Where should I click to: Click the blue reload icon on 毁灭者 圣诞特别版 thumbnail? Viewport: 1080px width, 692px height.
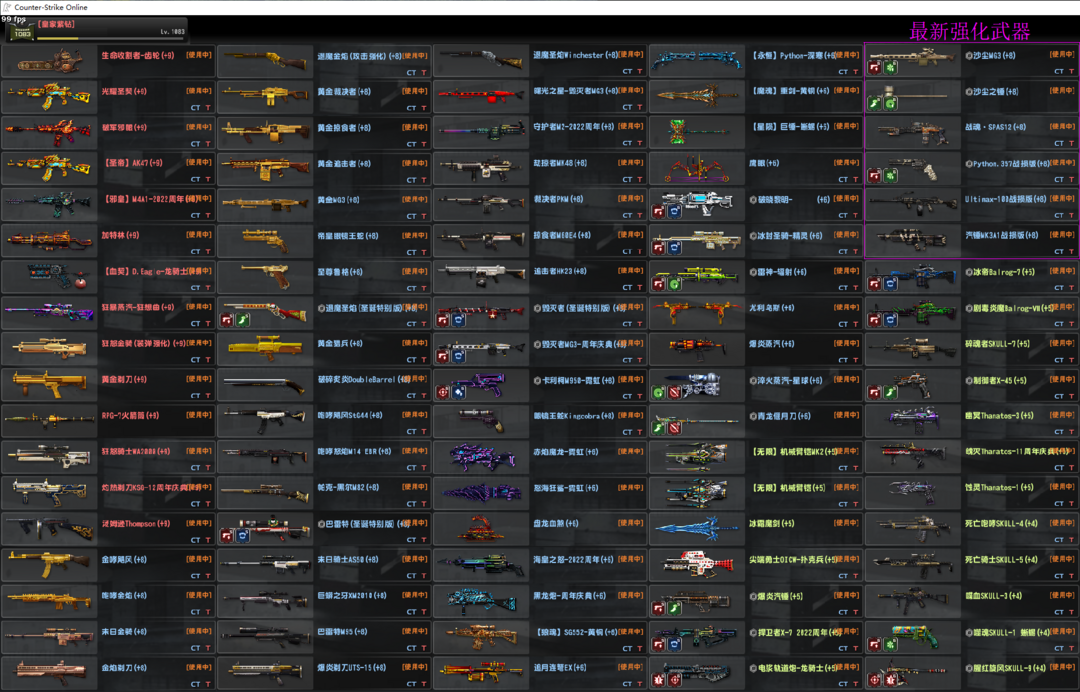[459, 320]
